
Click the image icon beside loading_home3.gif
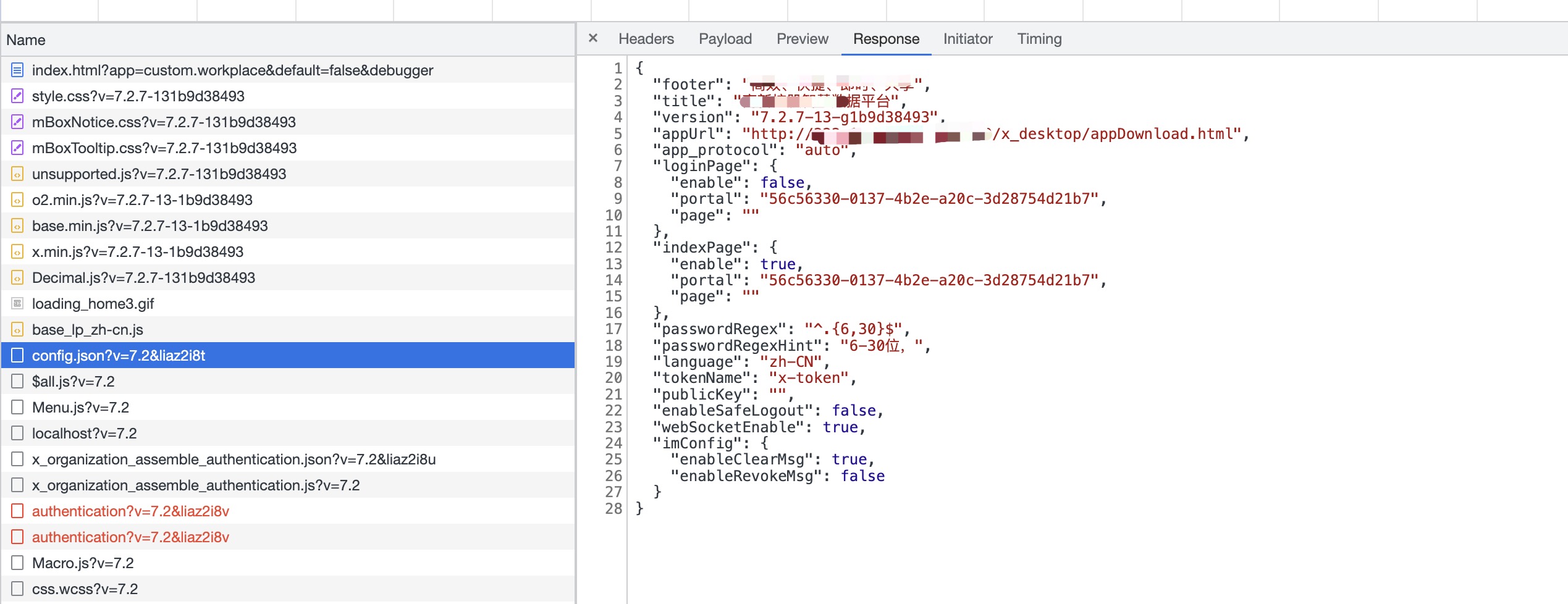coord(17,304)
